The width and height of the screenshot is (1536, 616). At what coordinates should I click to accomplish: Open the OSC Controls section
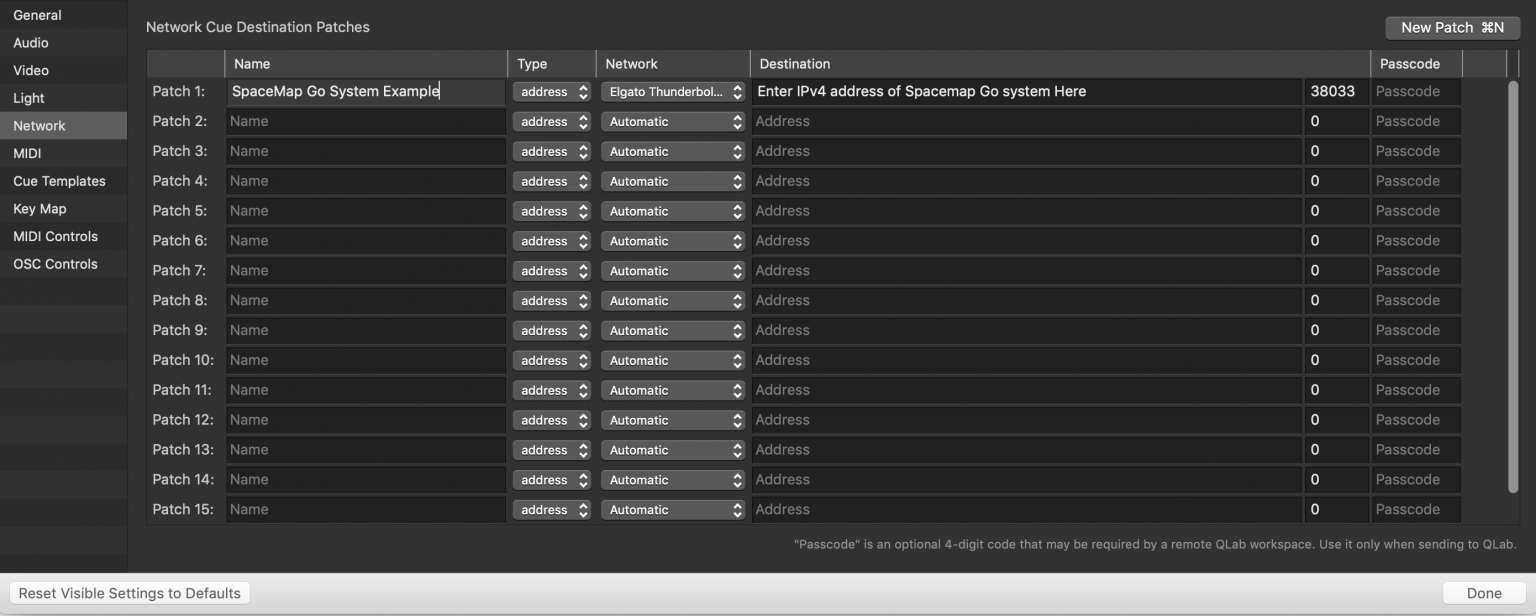(x=63, y=264)
